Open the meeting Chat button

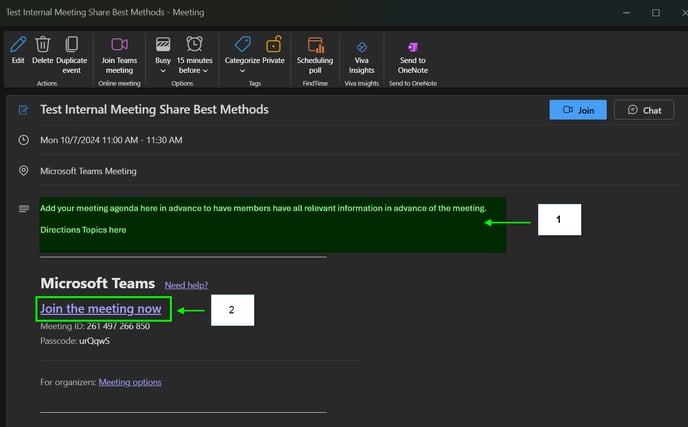click(644, 110)
